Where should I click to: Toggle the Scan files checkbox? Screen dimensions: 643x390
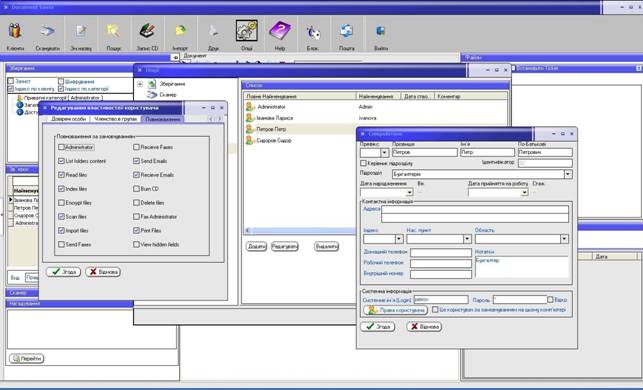click(62, 217)
